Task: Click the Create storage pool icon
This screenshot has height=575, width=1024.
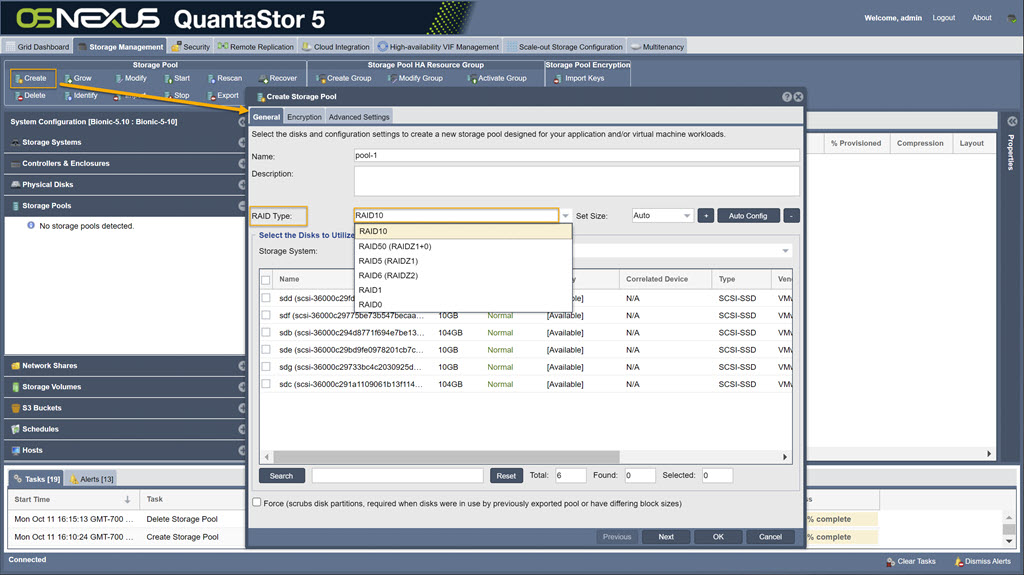Action: tap(18, 78)
